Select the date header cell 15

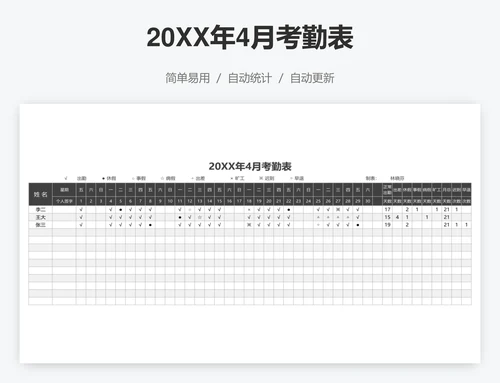pyautogui.click(x=219, y=201)
